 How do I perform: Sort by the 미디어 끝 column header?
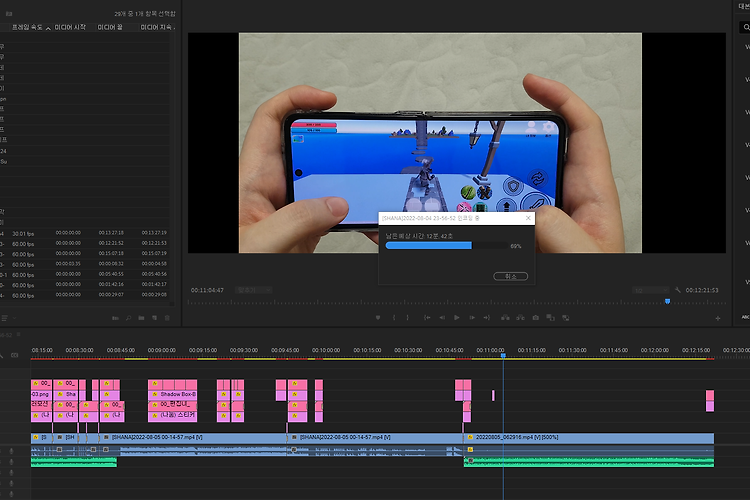click(110, 27)
